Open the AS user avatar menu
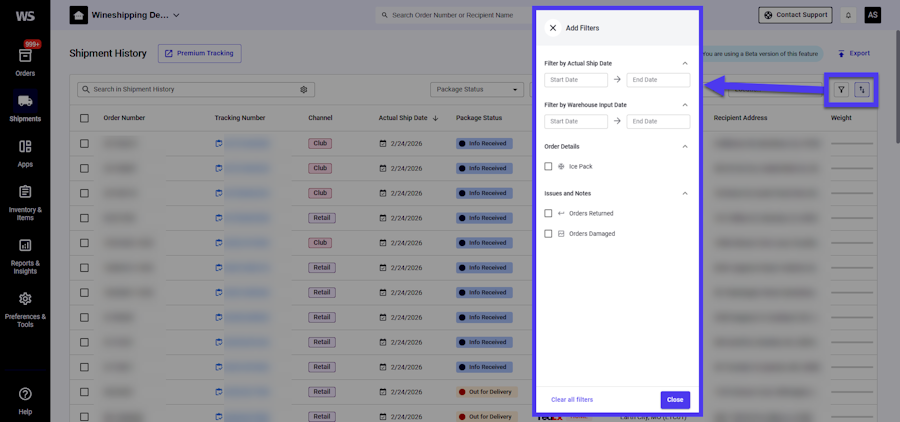900x422 pixels. [872, 16]
